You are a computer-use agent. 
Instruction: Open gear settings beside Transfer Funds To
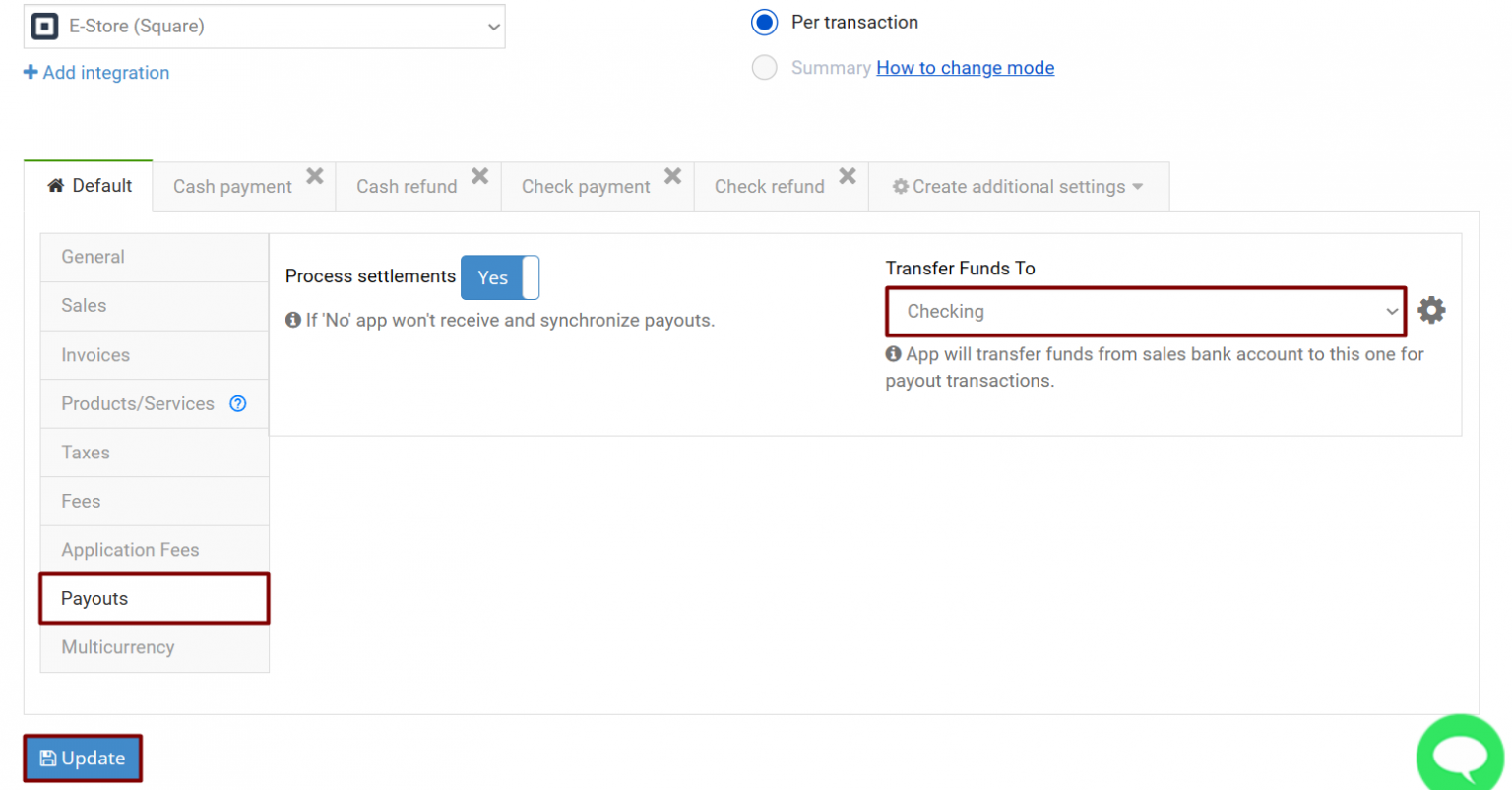[x=1431, y=309]
